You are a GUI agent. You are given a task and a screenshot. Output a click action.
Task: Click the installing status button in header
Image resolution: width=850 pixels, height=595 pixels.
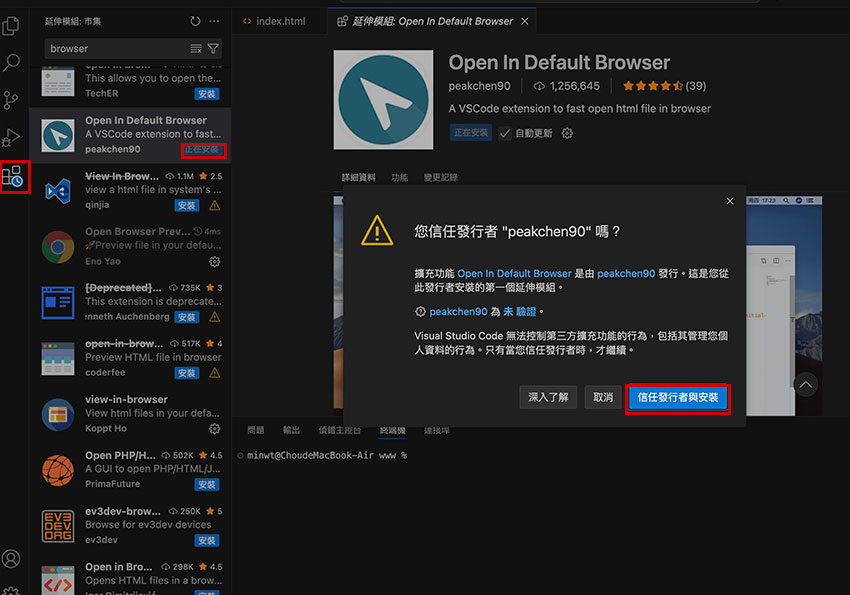click(471, 133)
